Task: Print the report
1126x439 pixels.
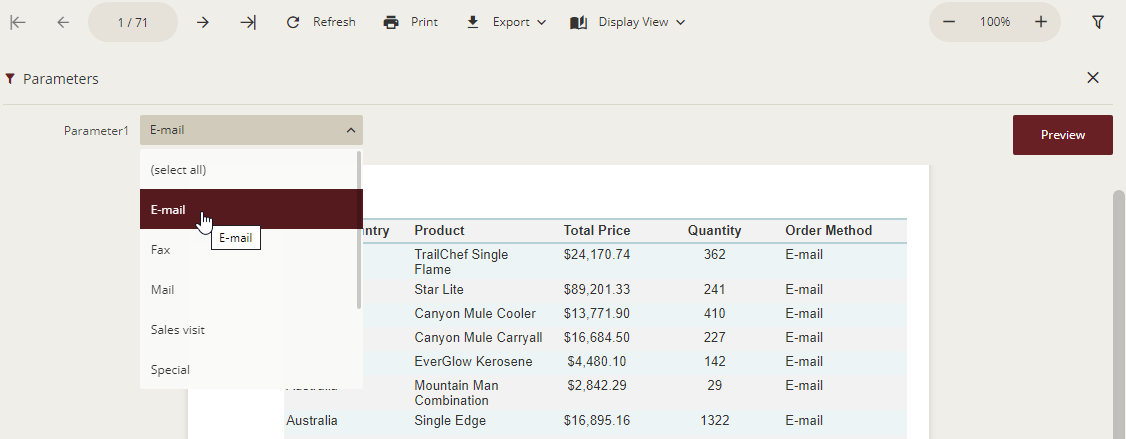Action: coord(411,22)
